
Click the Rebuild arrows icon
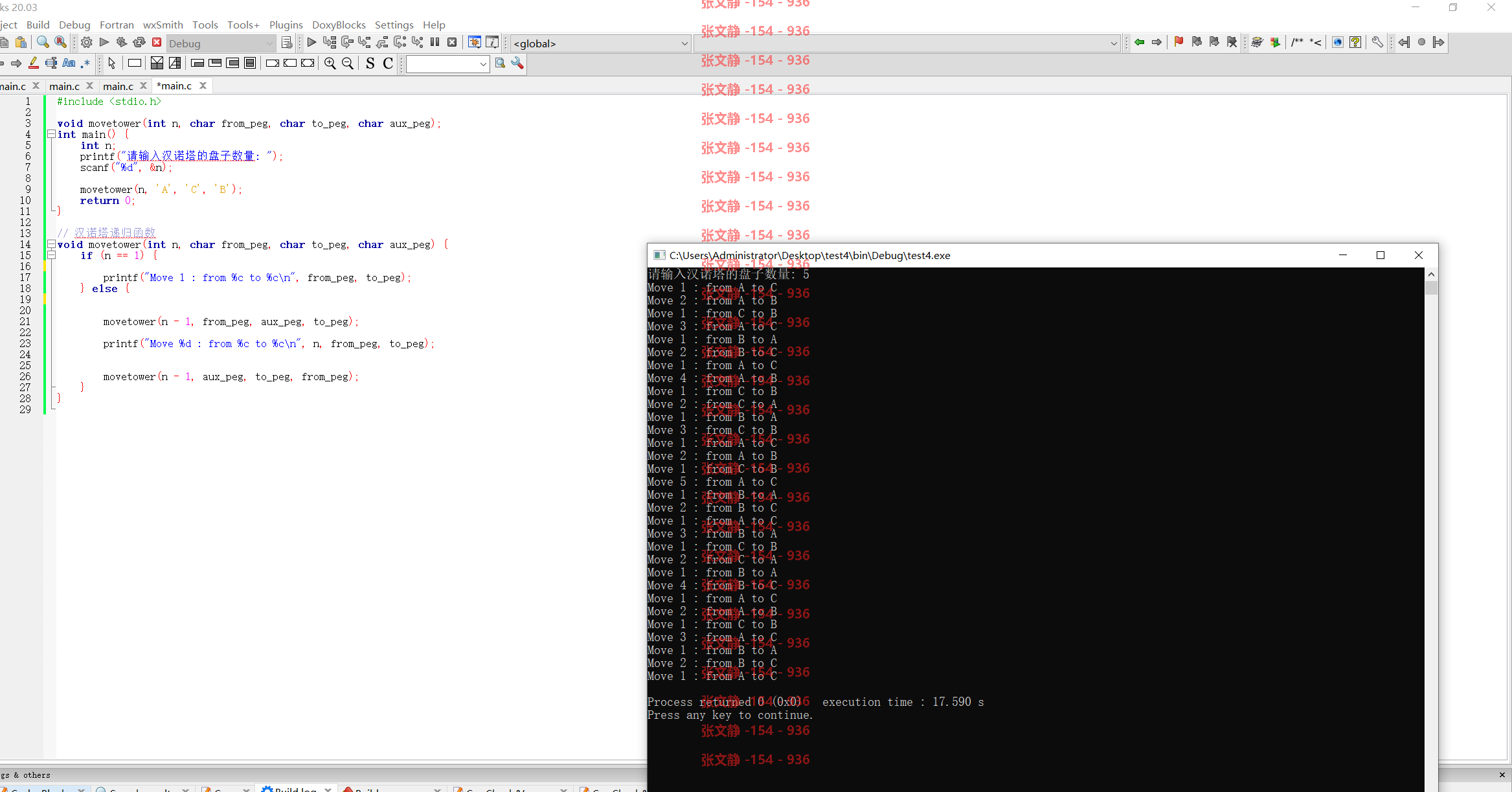pos(139,43)
